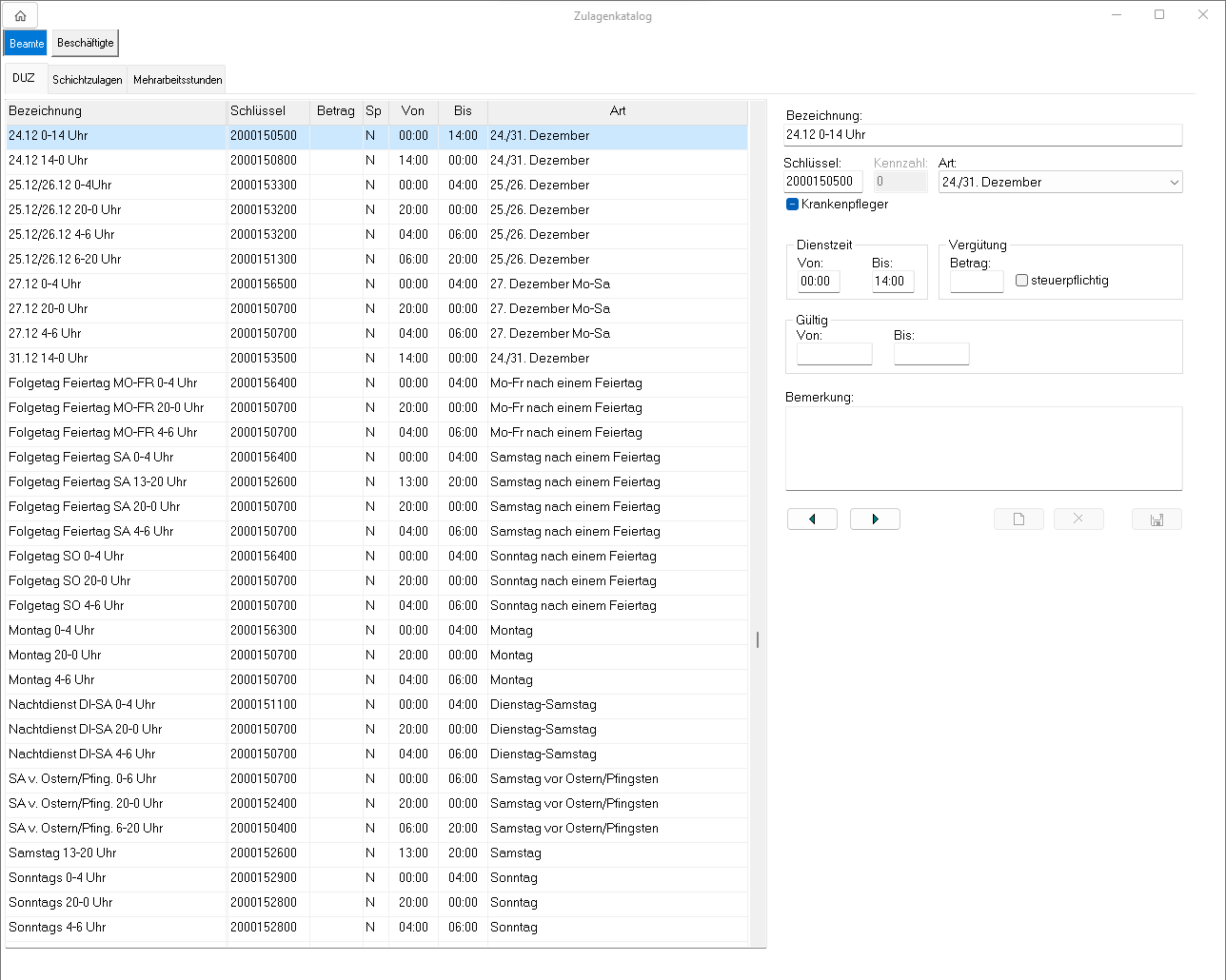
Task: Toggle the Krankenpfleger checkbox
Action: (792, 205)
